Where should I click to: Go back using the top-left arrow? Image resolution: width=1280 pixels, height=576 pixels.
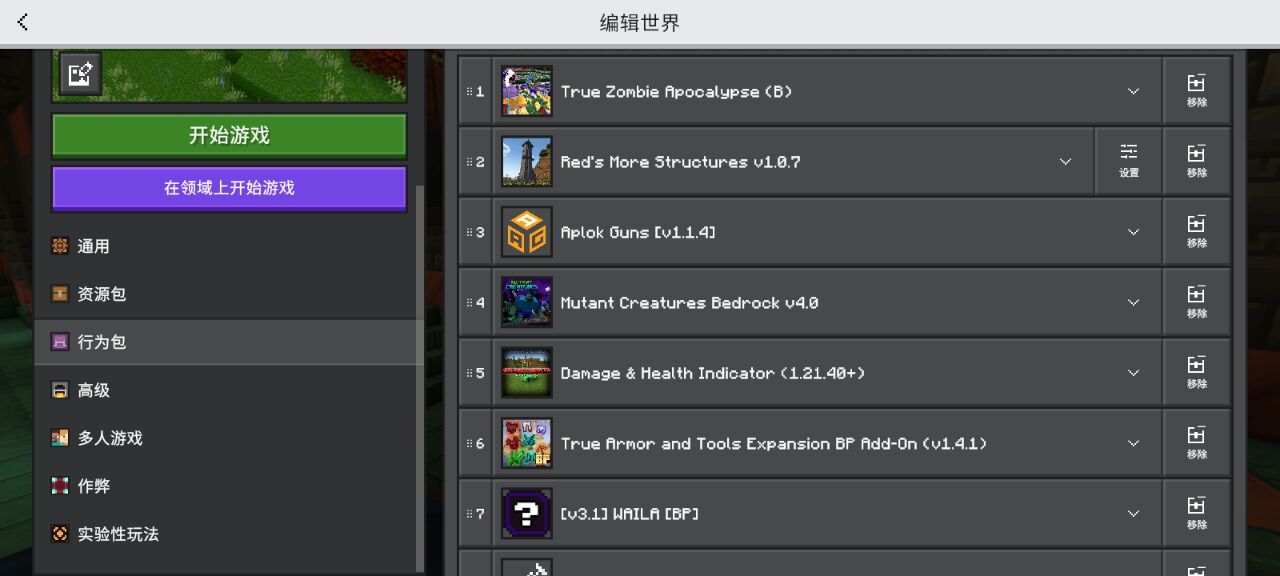coord(23,22)
